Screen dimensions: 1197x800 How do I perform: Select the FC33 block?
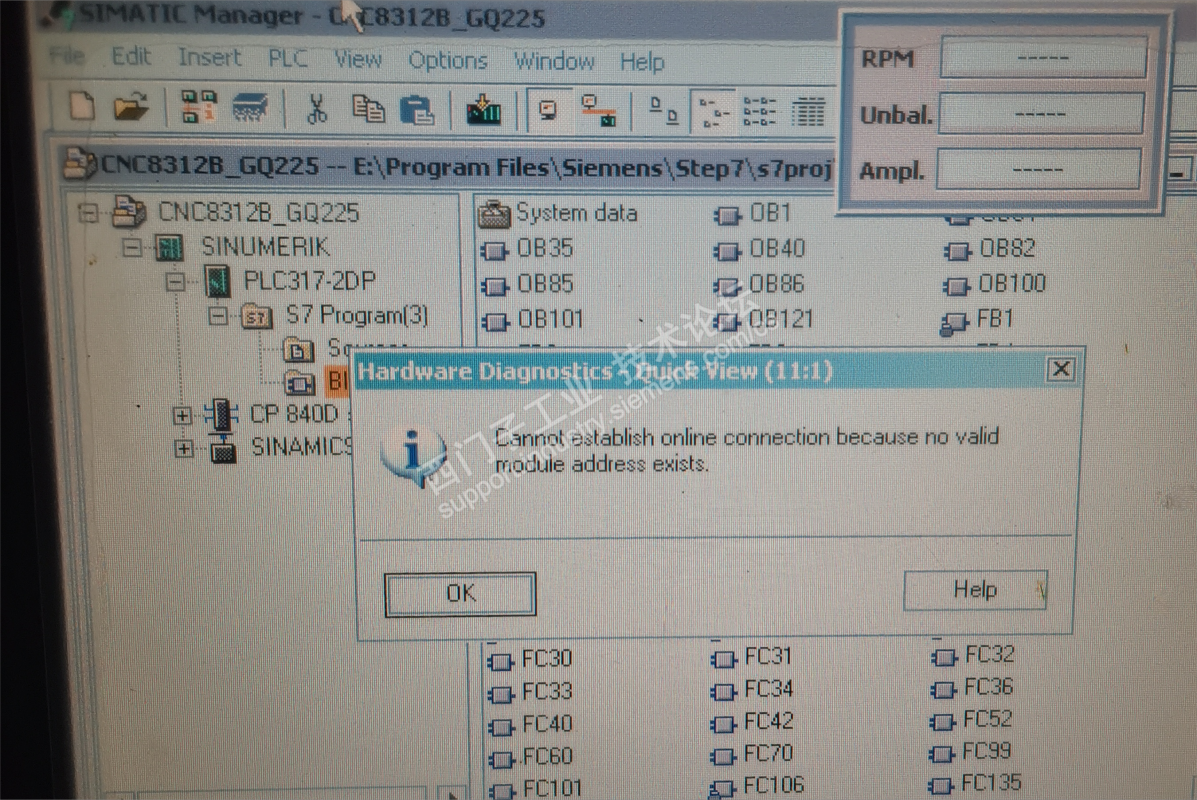click(530, 692)
